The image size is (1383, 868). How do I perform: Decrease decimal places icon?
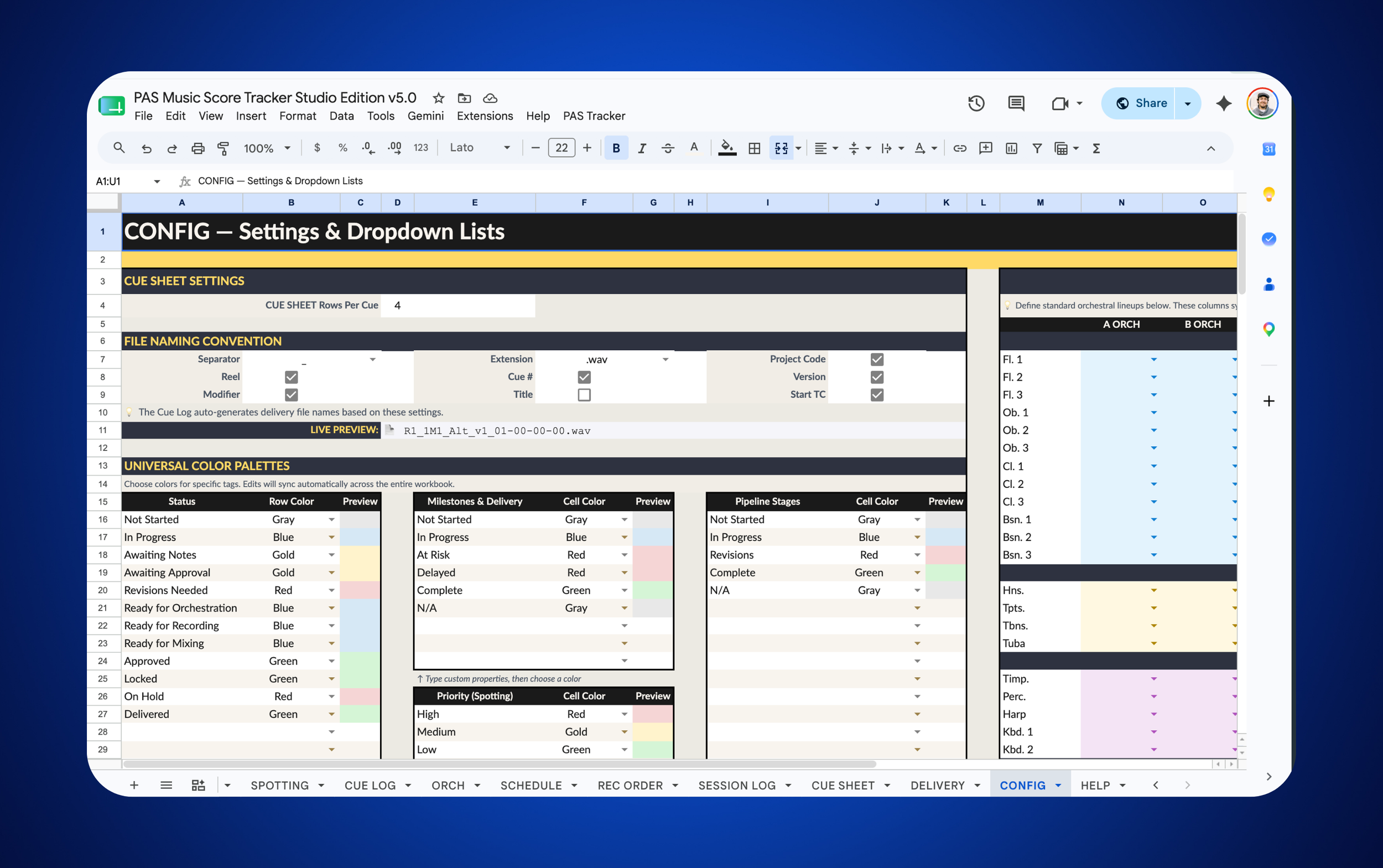368,148
